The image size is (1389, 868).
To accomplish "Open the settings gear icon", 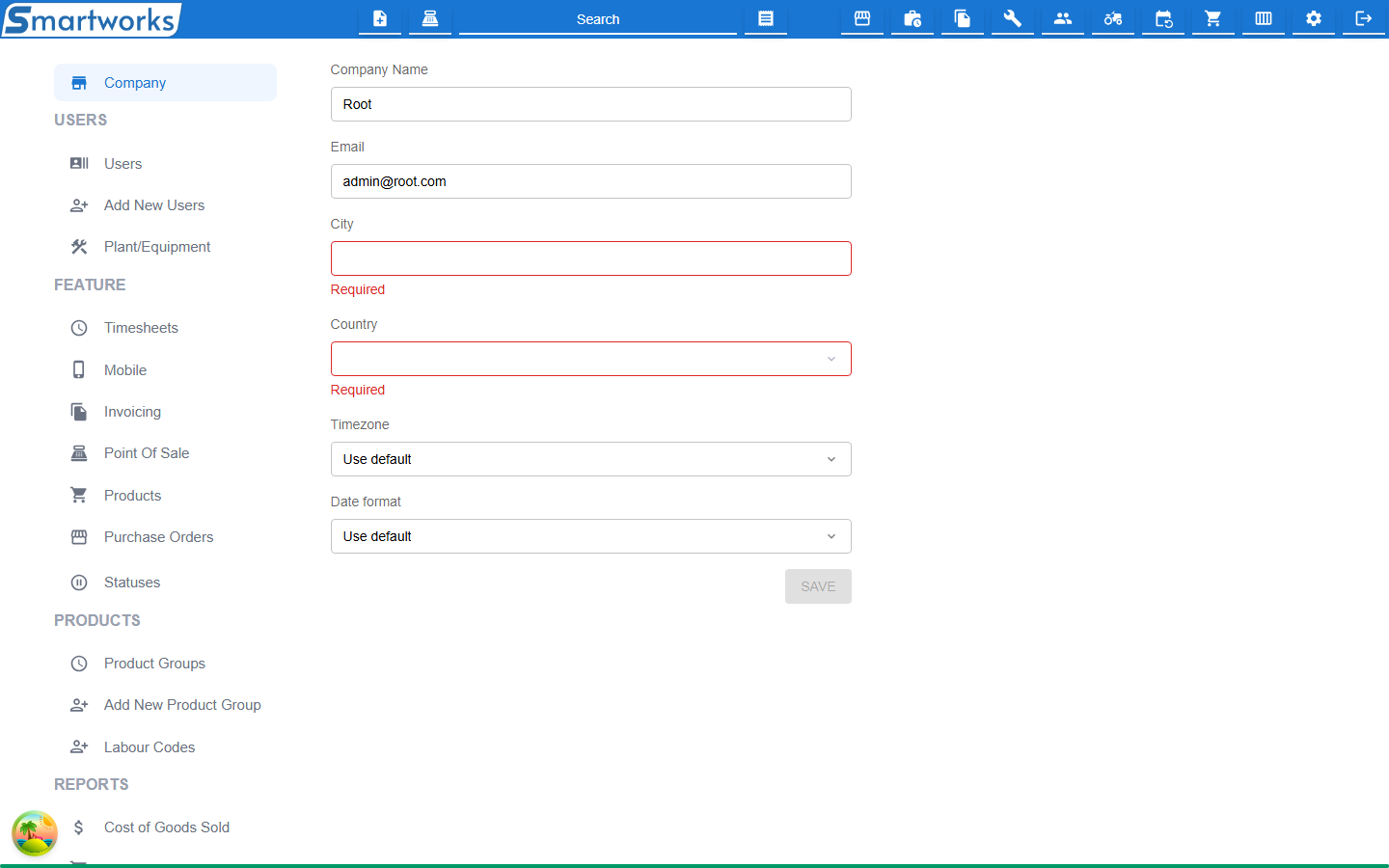I will (1314, 18).
